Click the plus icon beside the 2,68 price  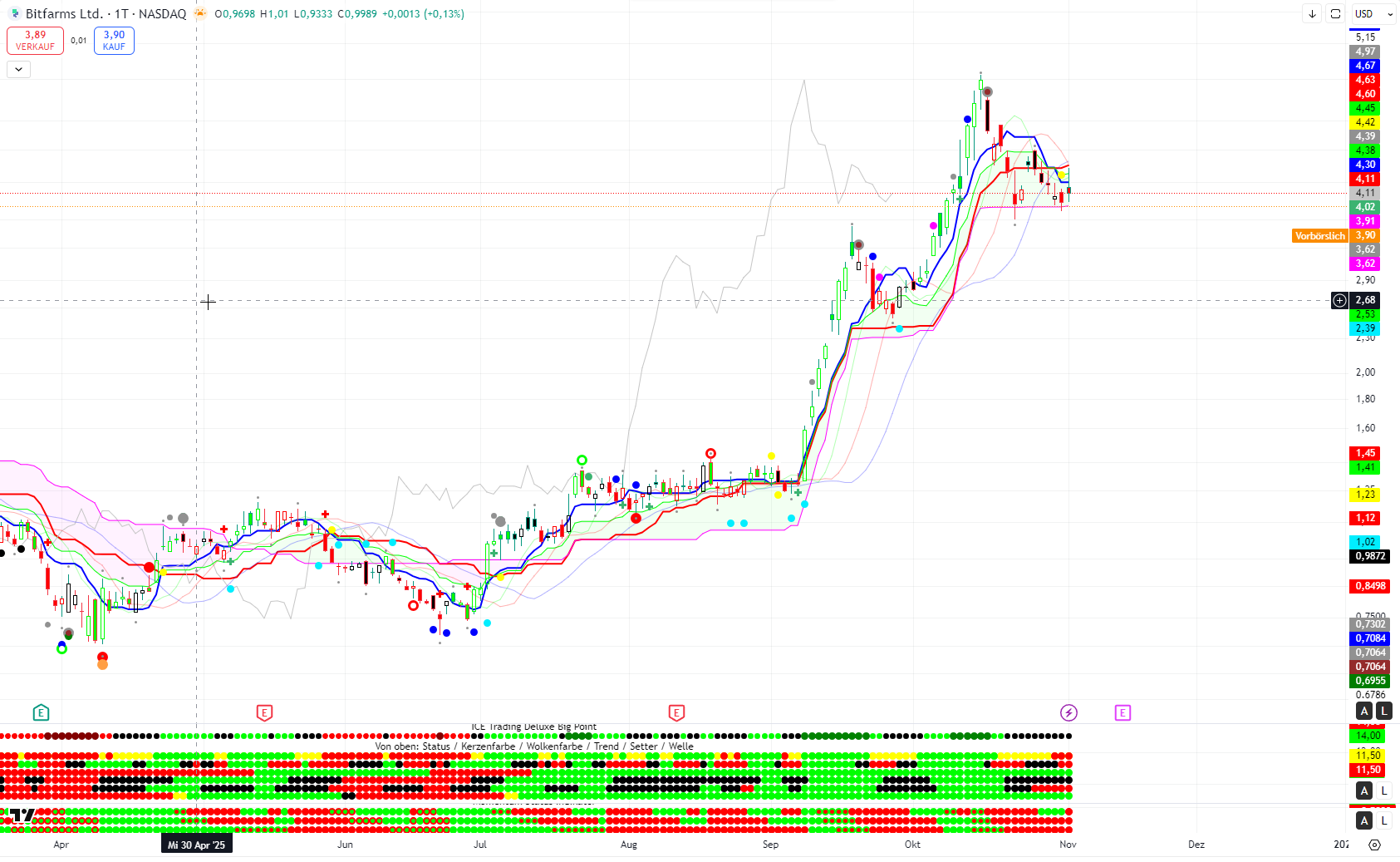(x=1339, y=300)
